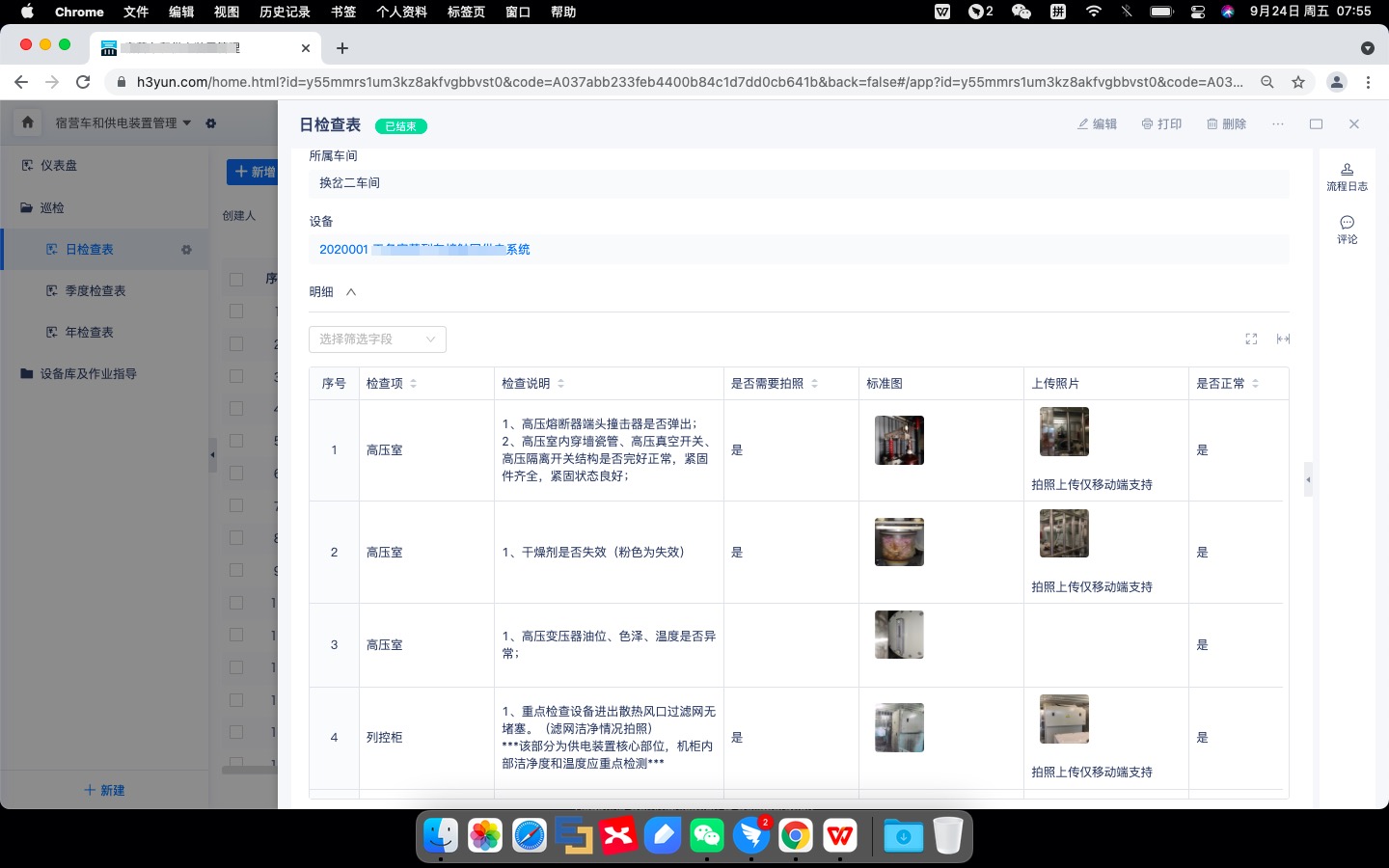Sort by 检查说明 column
The height and width of the screenshot is (868, 1389).
point(560,384)
